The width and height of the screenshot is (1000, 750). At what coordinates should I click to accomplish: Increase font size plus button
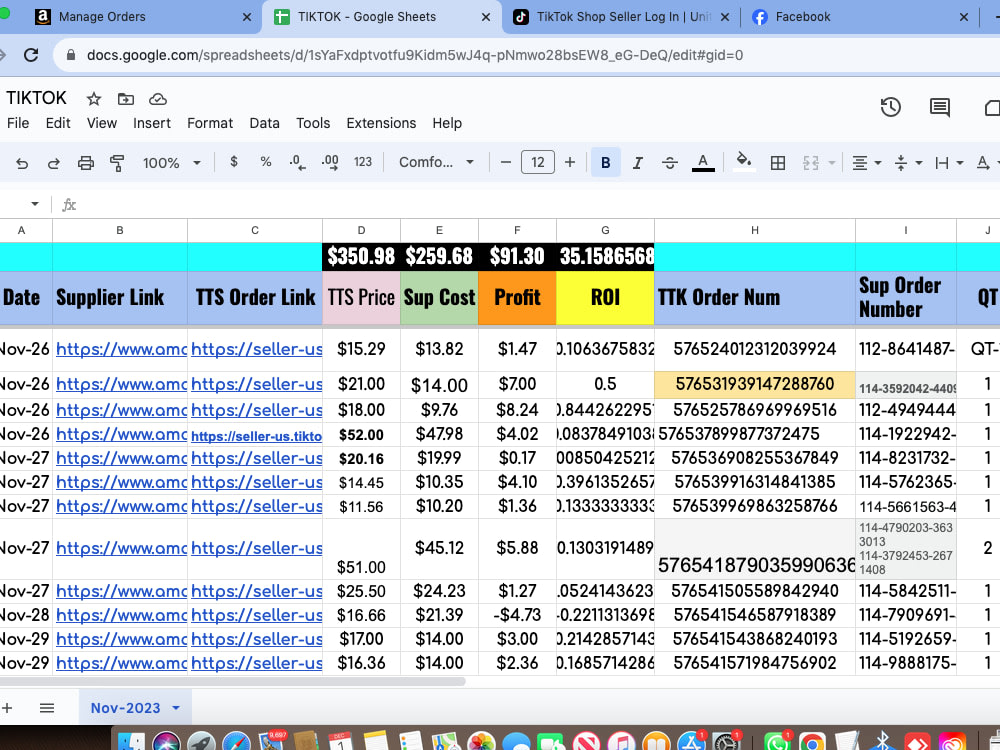(570, 162)
